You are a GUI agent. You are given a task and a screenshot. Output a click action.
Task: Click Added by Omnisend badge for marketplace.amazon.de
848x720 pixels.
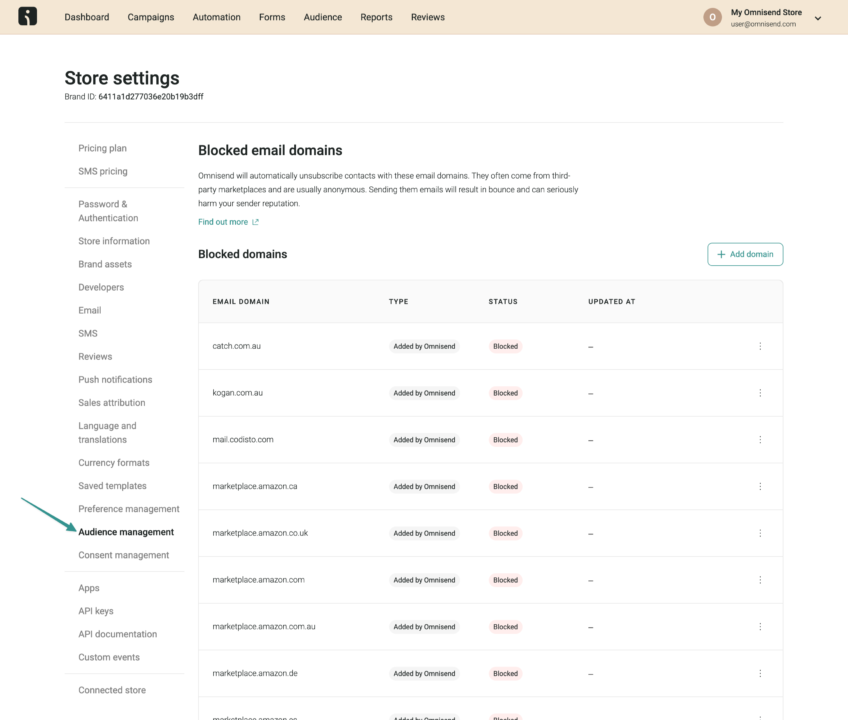coord(424,673)
